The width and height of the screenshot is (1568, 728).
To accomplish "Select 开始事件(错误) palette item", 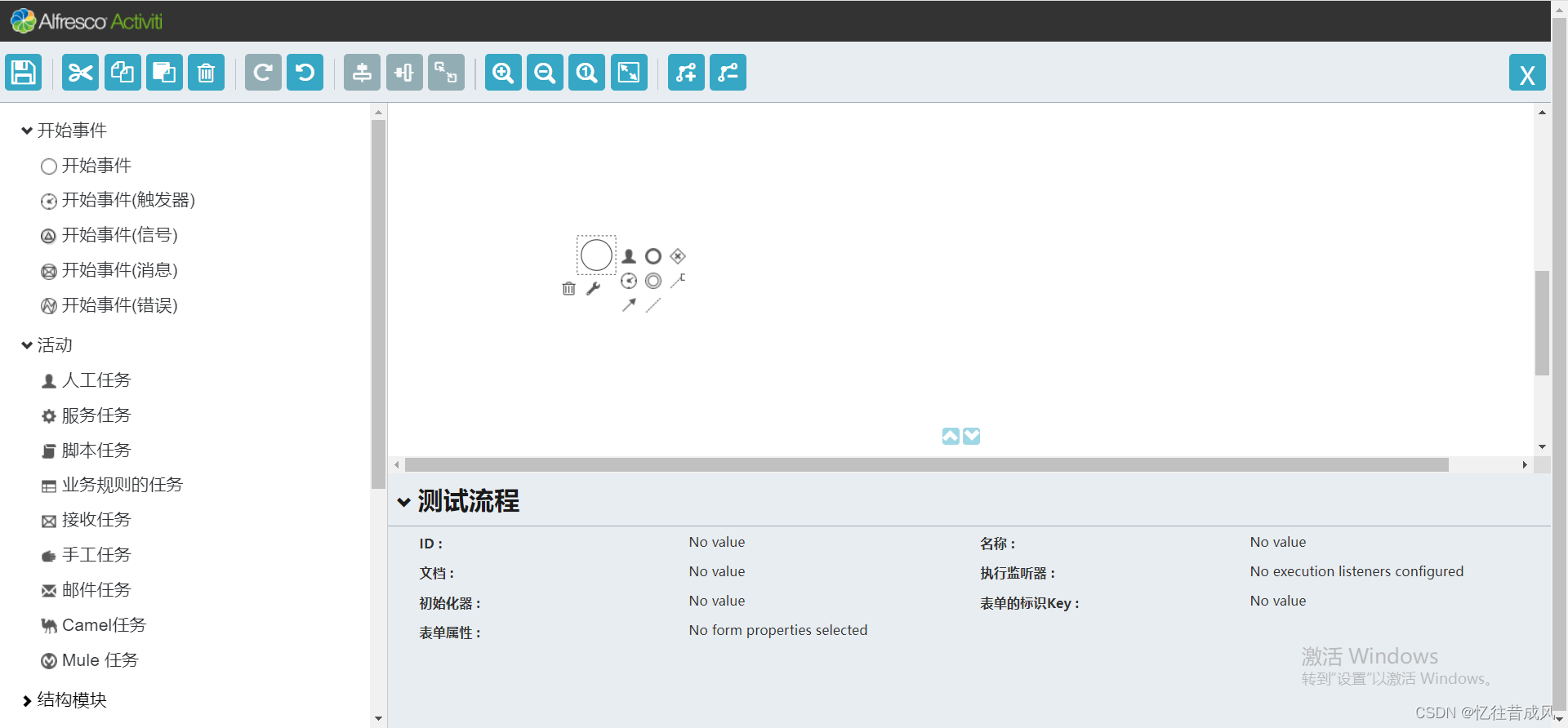I will pos(109,305).
